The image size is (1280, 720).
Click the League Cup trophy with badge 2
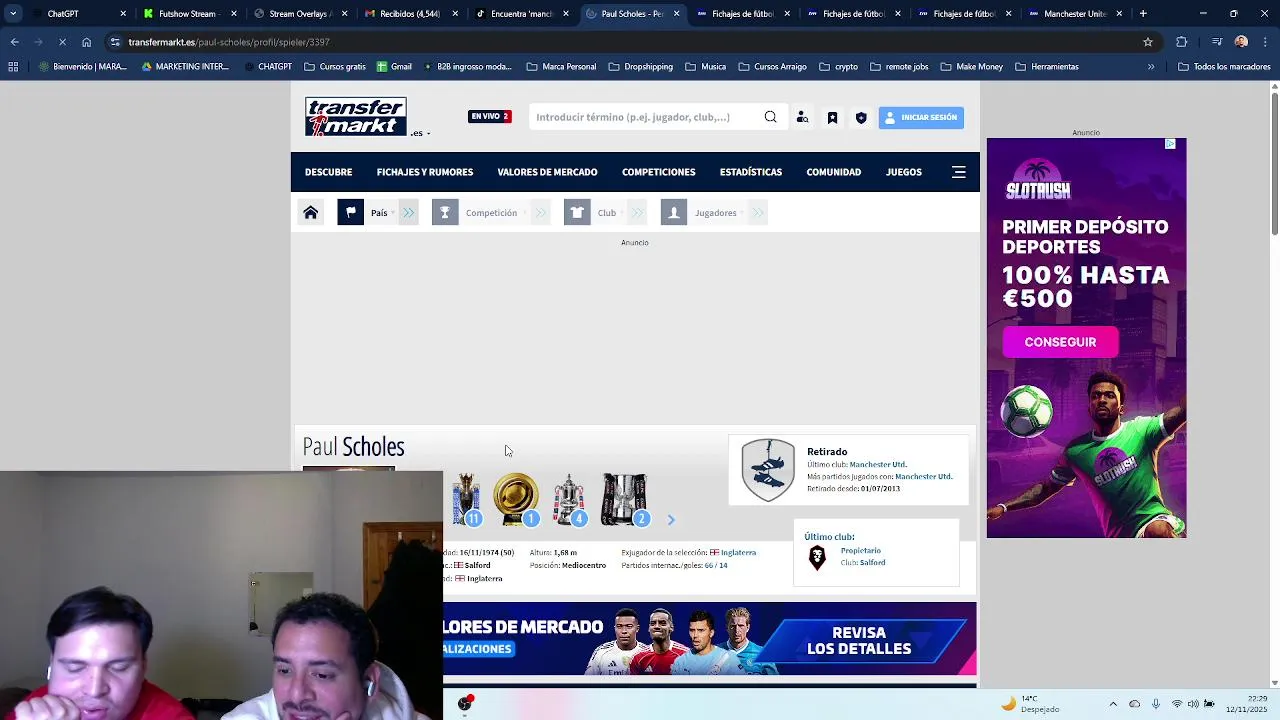click(x=625, y=499)
